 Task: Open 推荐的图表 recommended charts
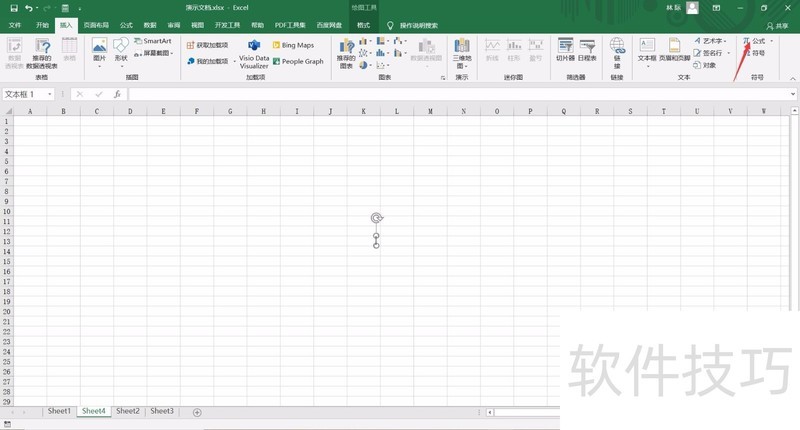coord(346,53)
